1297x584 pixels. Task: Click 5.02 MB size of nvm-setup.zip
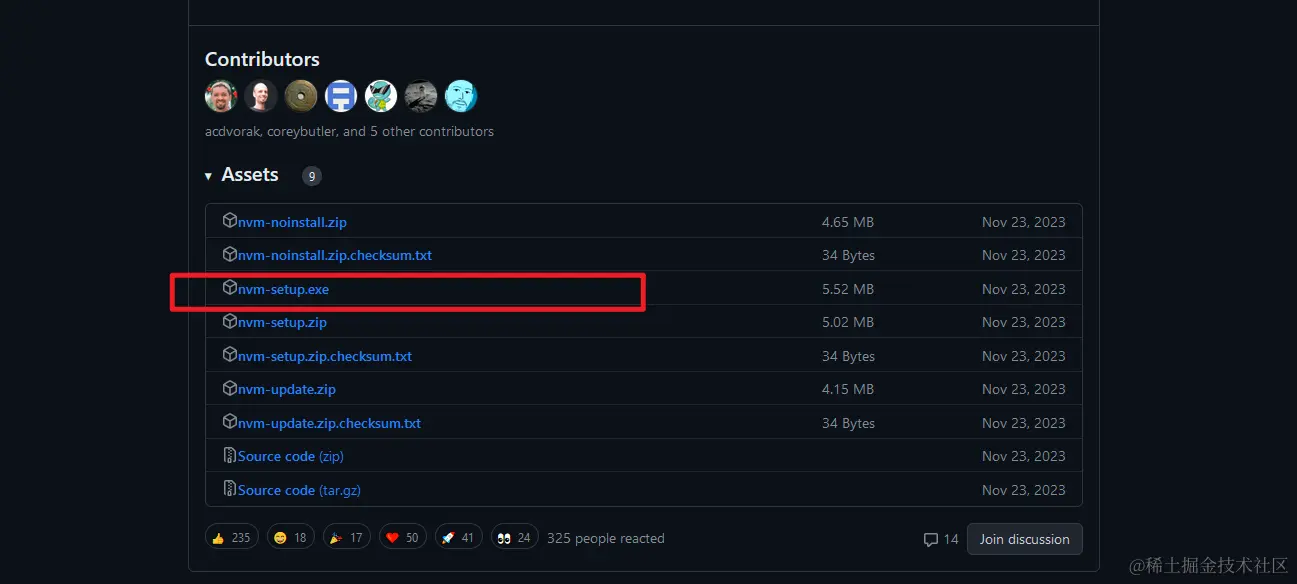(848, 322)
